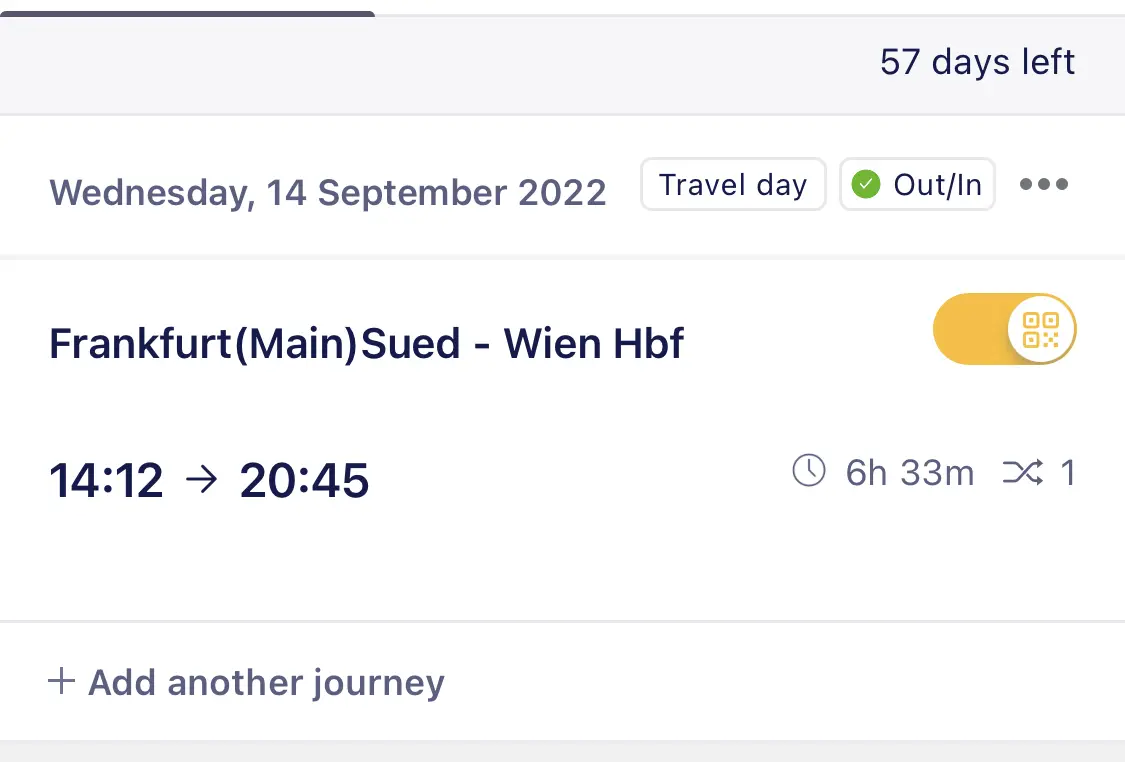Click the unfilled part of the top progress bar
This screenshot has height=762, width=1125.
750,14
